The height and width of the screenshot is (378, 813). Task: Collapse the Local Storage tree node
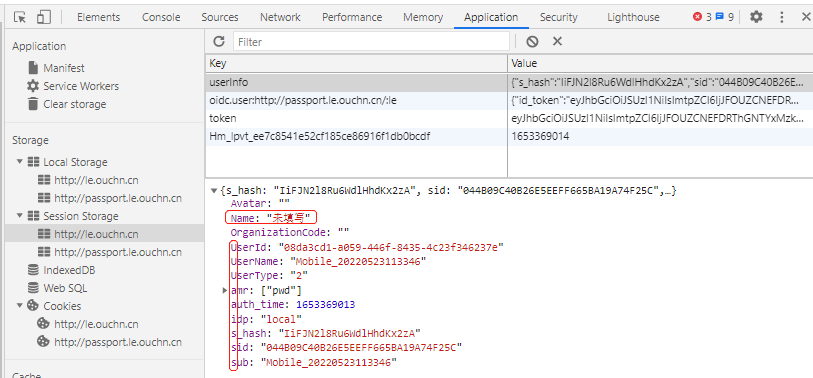20,162
